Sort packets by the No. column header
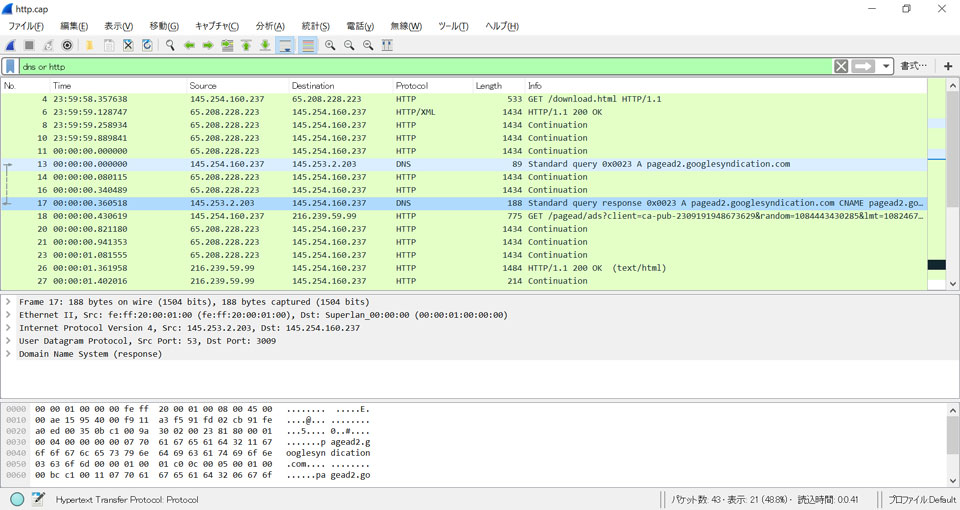The width and height of the screenshot is (960, 510). 25,86
